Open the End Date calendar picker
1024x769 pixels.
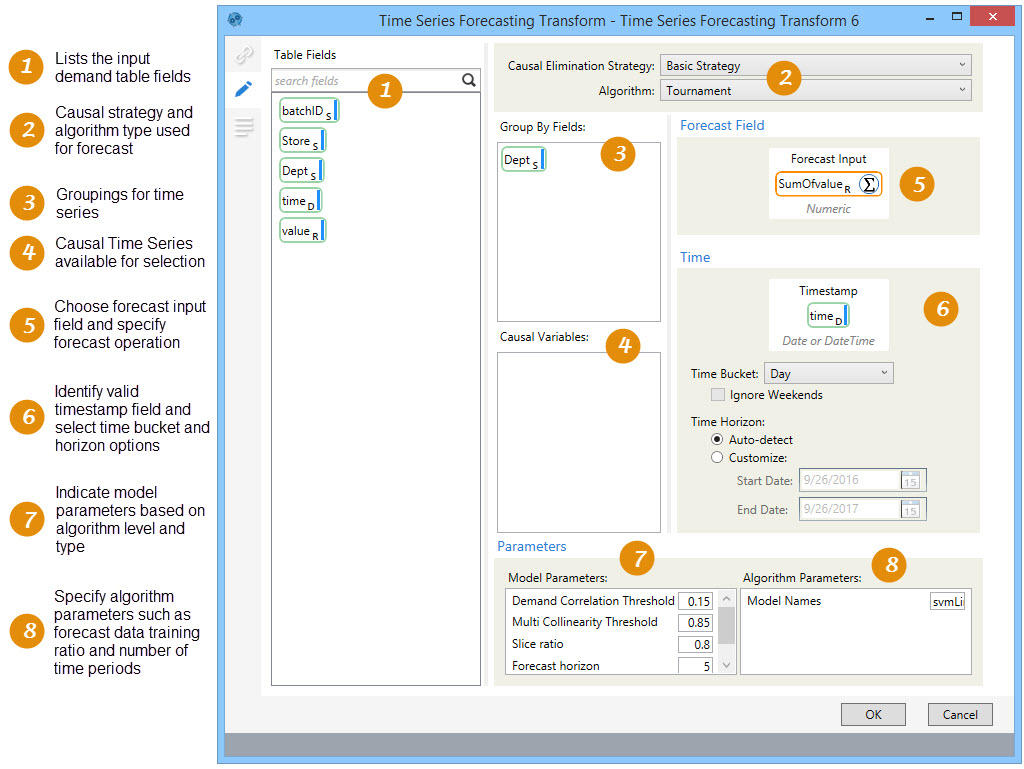pos(910,510)
